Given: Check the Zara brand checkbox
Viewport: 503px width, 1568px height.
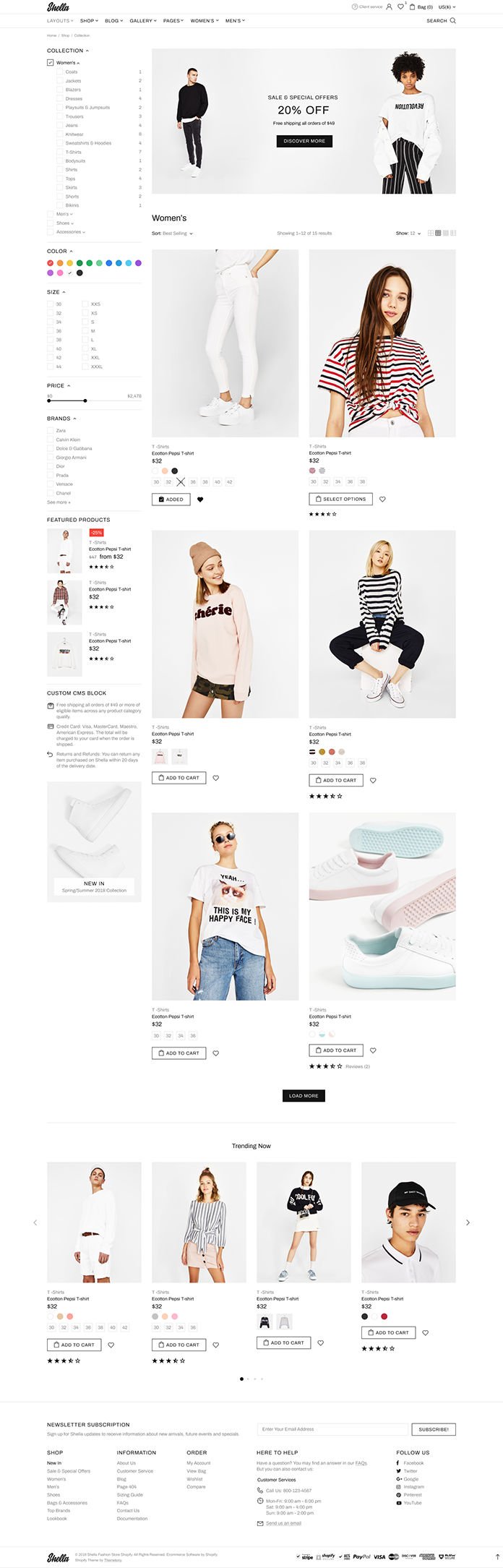Looking at the screenshot, I should (51, 431).
